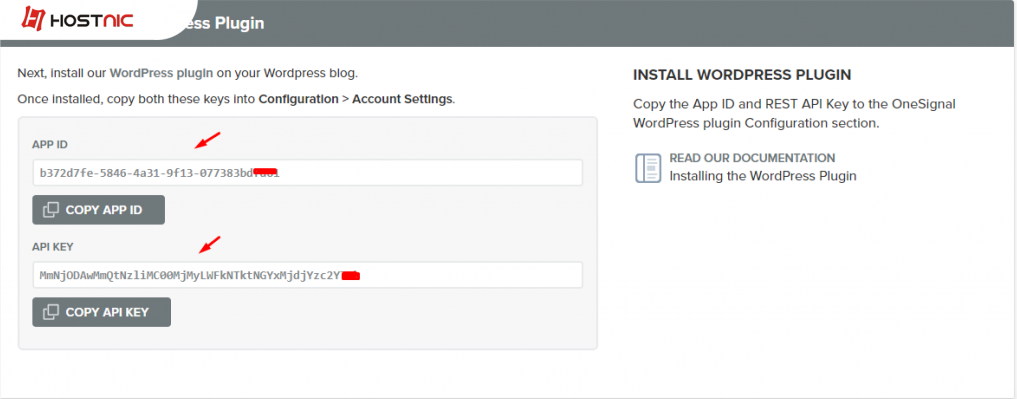Click the COPY API KEY button
The image size is (1017, 399).
click(x=102, y=312)
